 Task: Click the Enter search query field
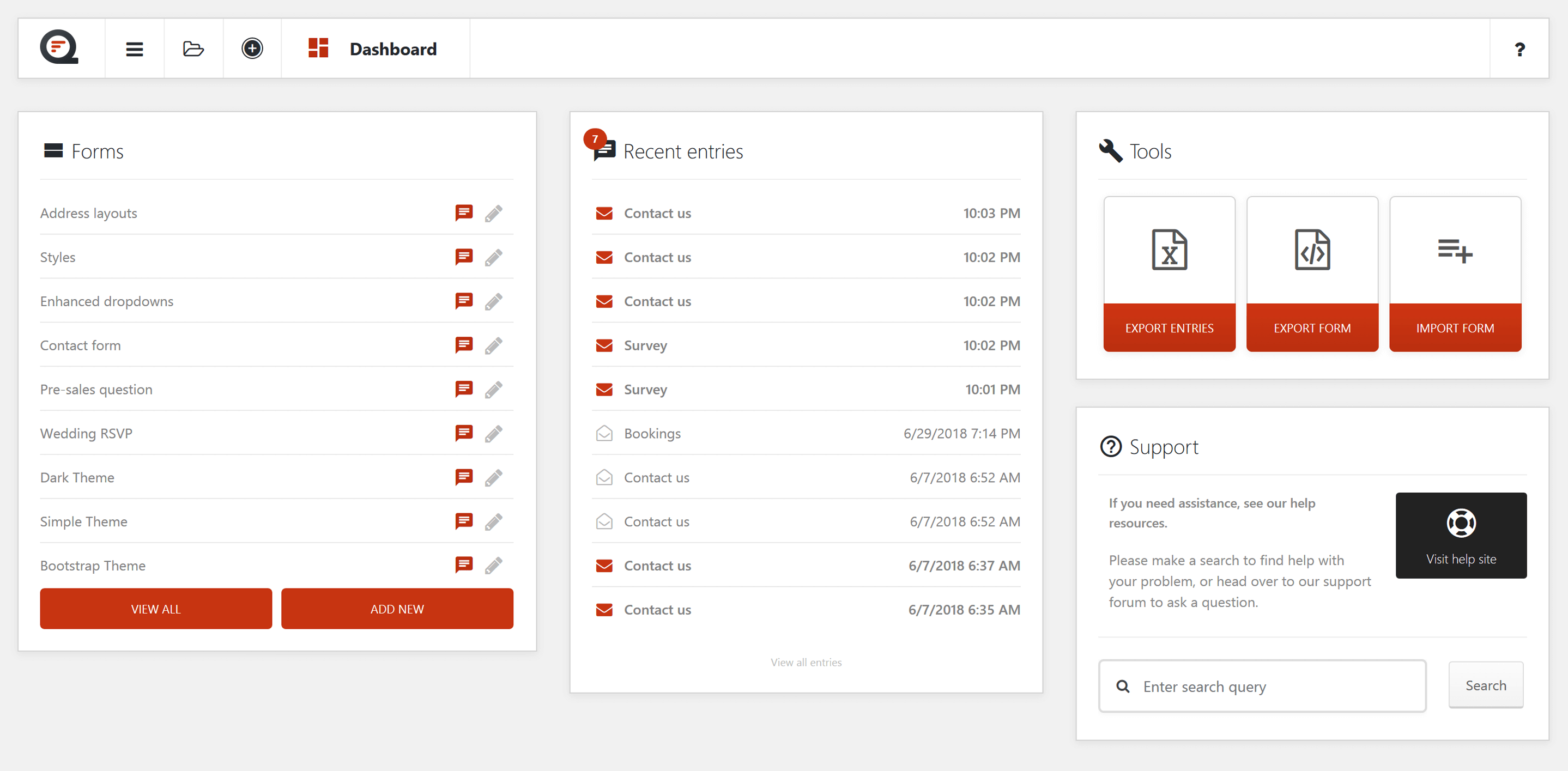tap(1262, 686)
